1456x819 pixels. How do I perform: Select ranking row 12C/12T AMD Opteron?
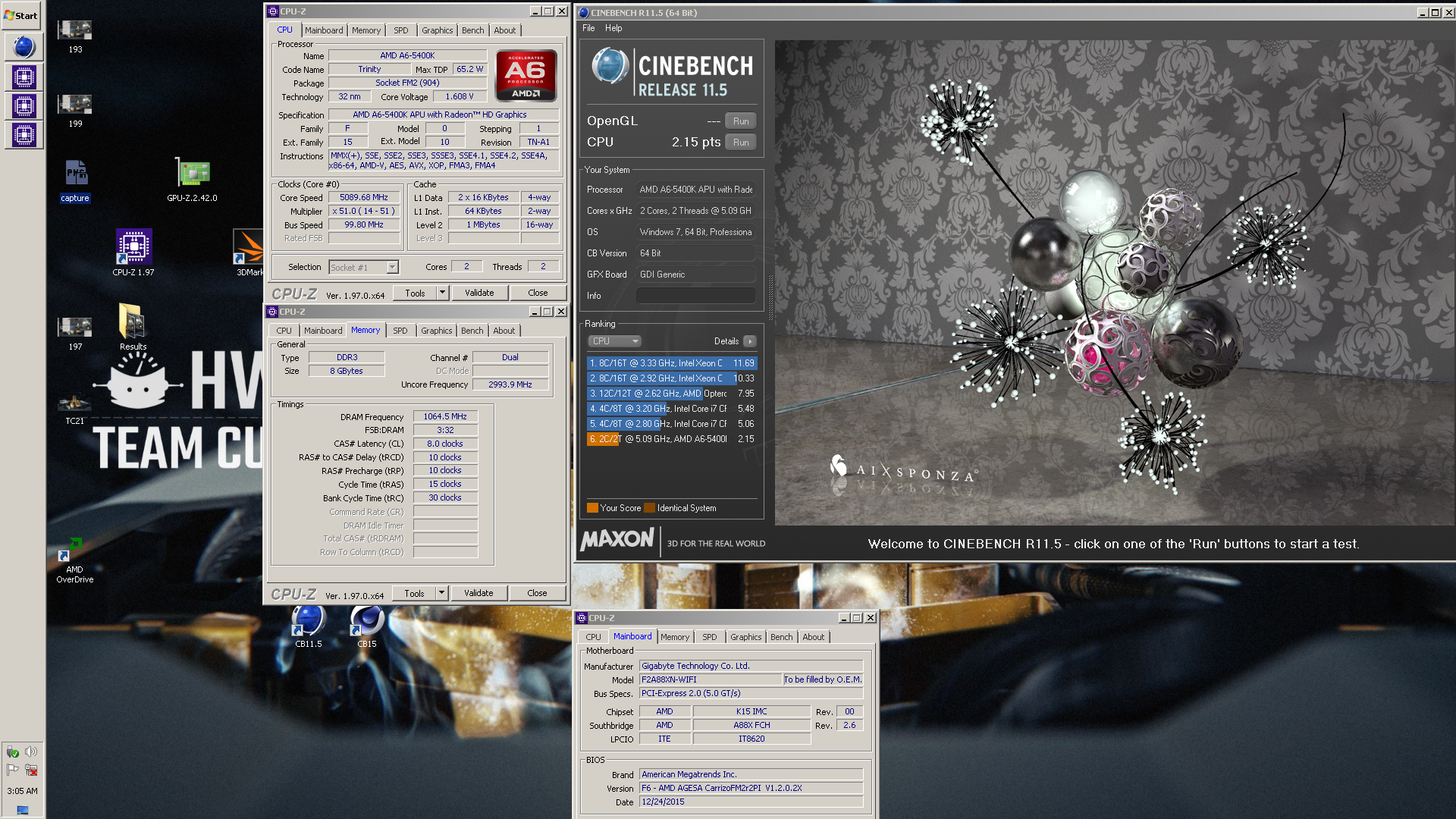[672, 394]
